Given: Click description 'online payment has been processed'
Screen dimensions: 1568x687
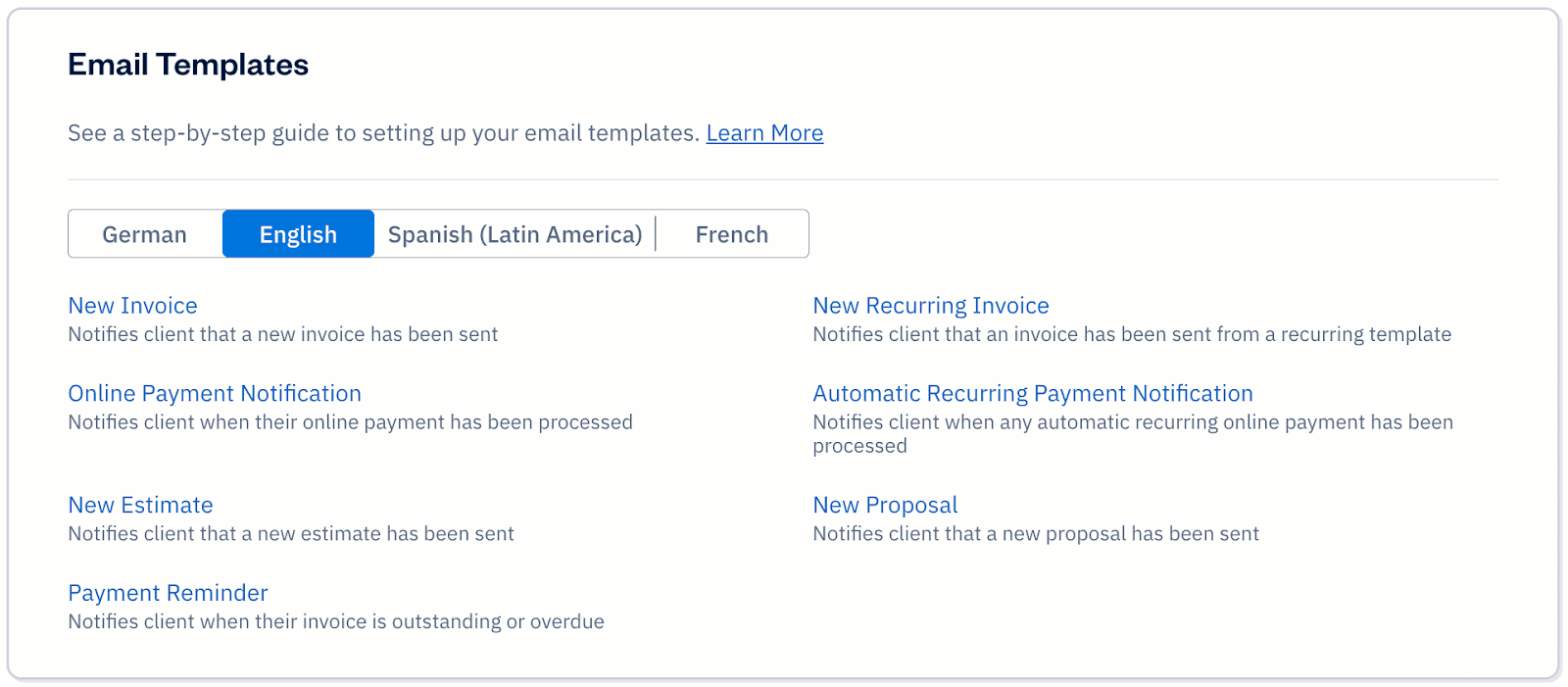Looking at the screenshot, I should click(x=350, y=423).
